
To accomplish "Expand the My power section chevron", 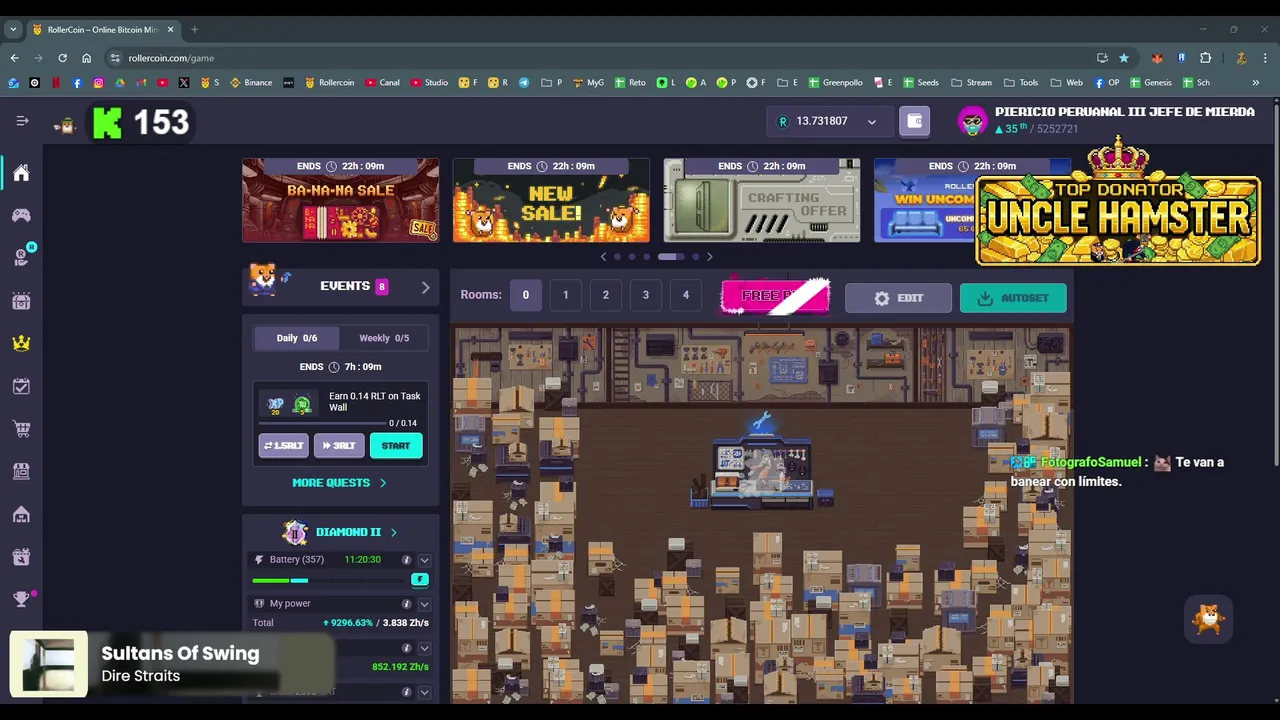I will (x=424, y=604).
